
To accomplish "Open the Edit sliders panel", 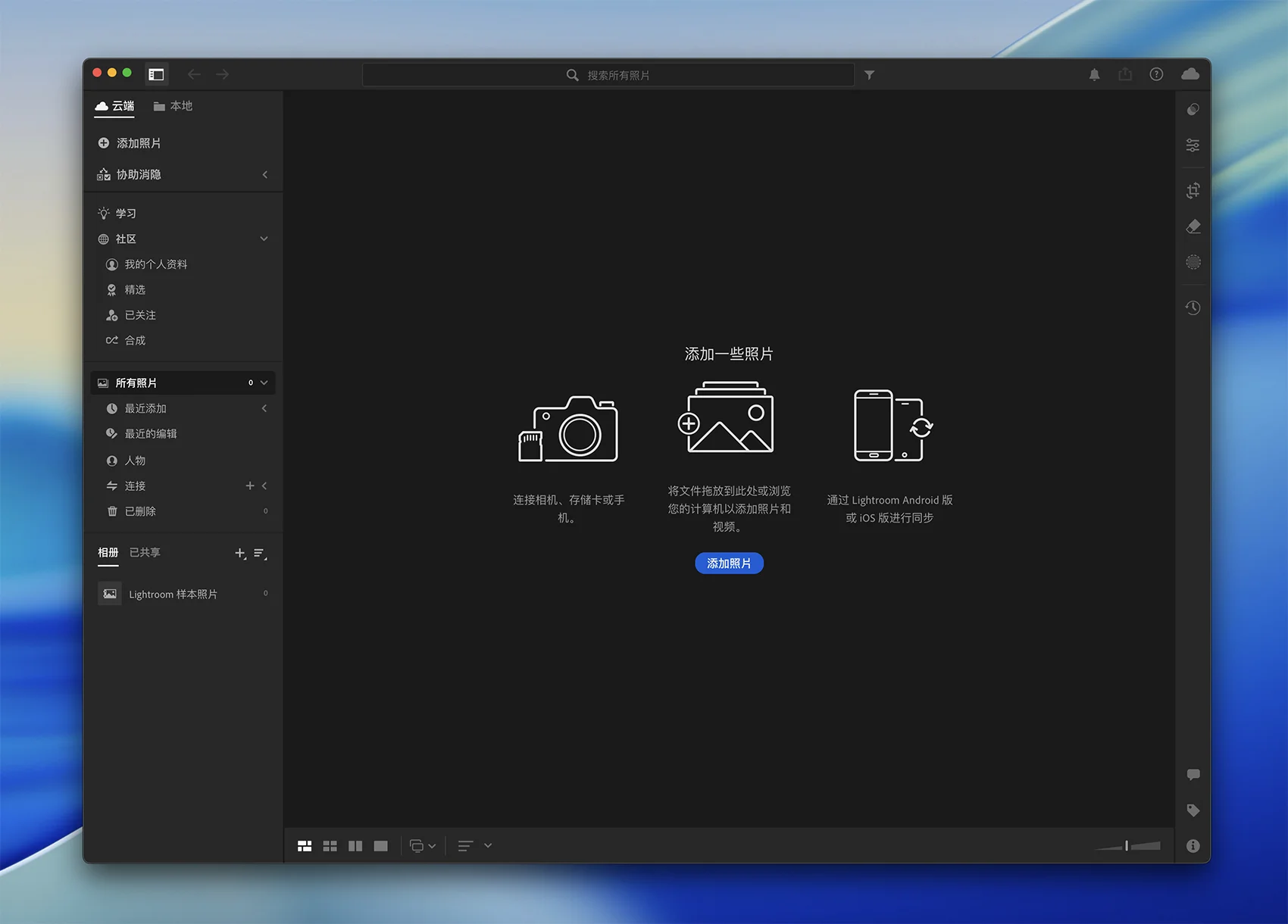I will pyautogui.click(x=1193, y=145).
